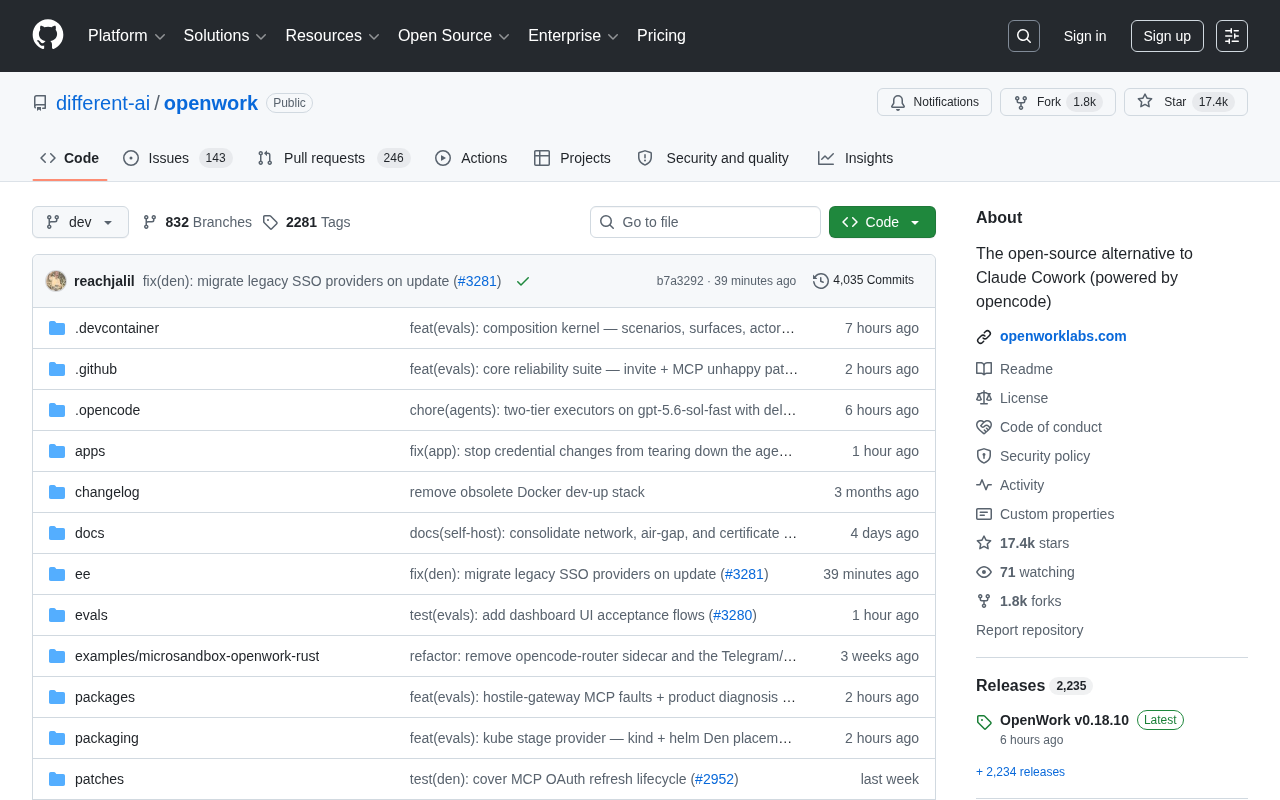
Task: Click the branches icon beside 832 Branches
Action: [150, 222]
